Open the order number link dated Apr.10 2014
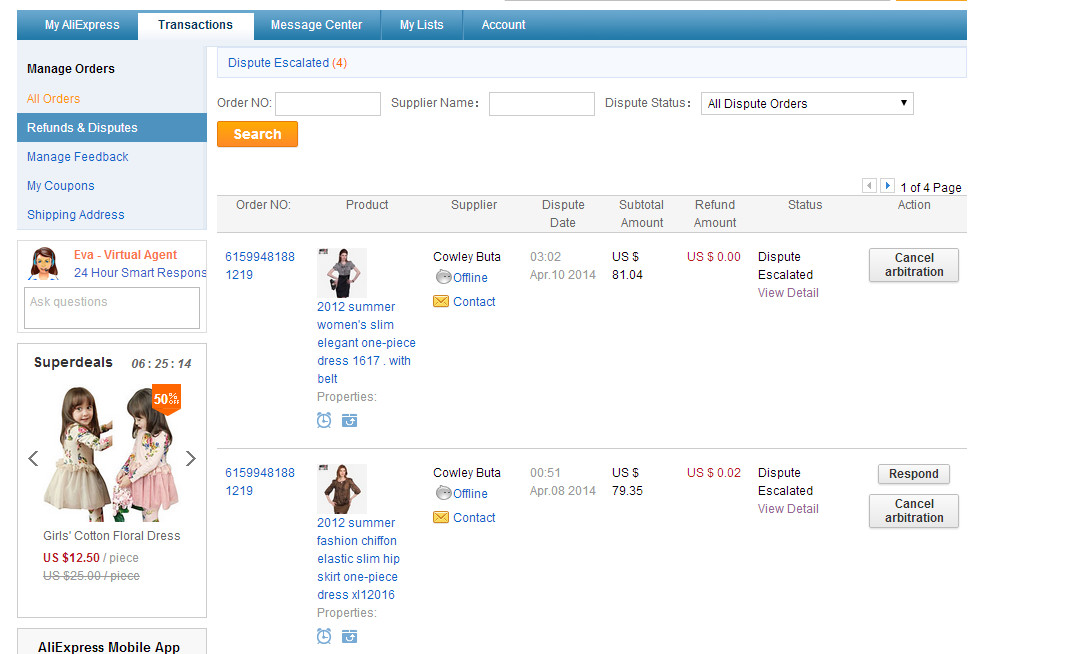Image resolution: width=1080 pixels, height=654 pixels. (x=260, y=266)
